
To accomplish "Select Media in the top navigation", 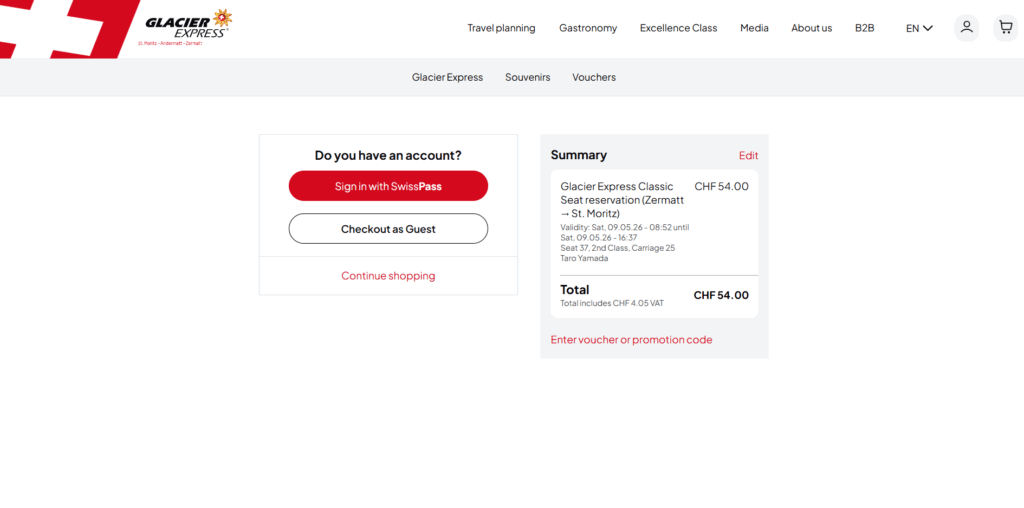I will pyautogui.click(x=754, y=28).
